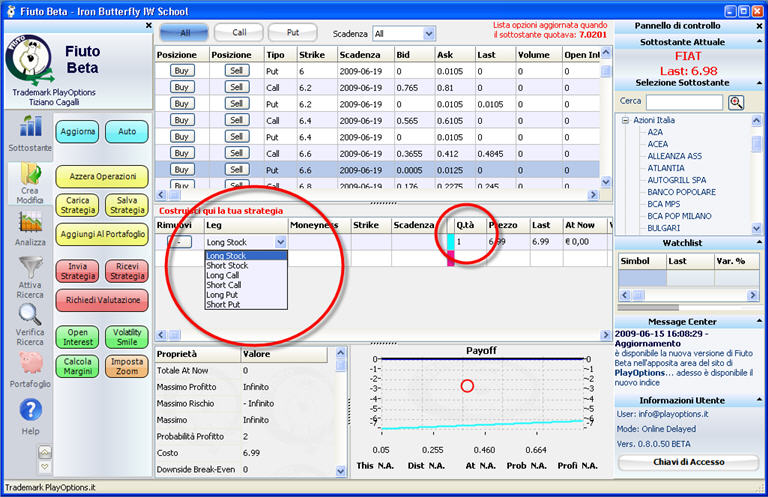Toggle the Put options filter
Viewport: 768px width, 497px height.
point(293,32)
